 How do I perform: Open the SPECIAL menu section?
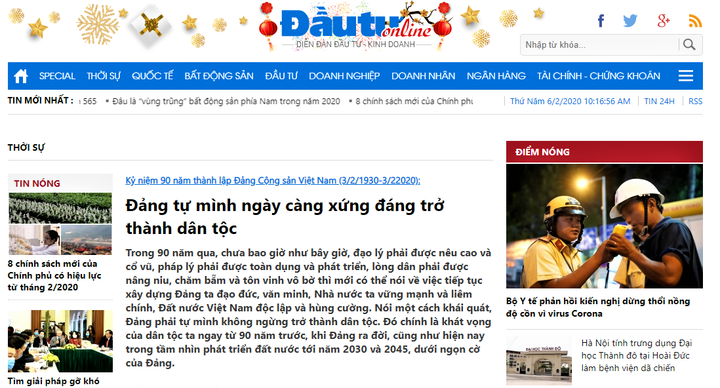[x=57, y=76]
